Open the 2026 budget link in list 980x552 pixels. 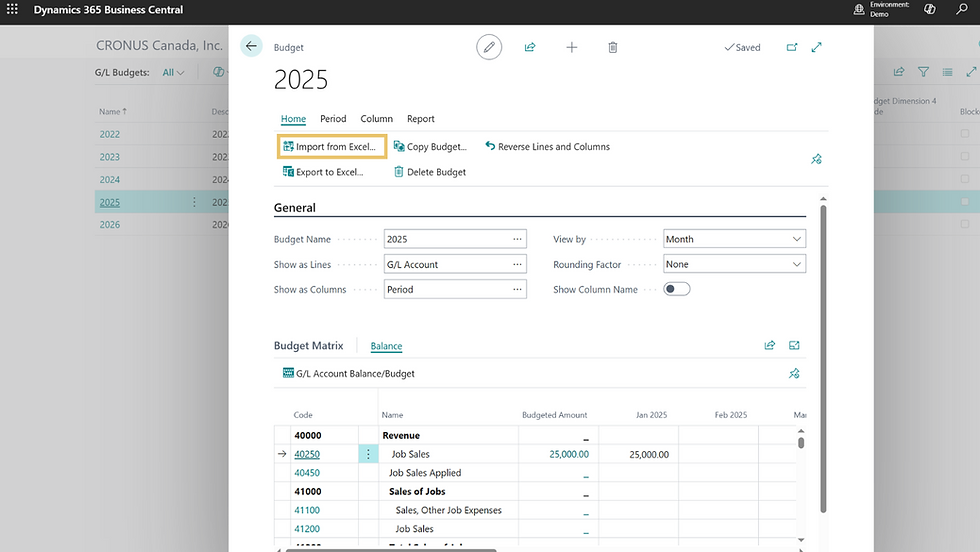click(109, 224)
